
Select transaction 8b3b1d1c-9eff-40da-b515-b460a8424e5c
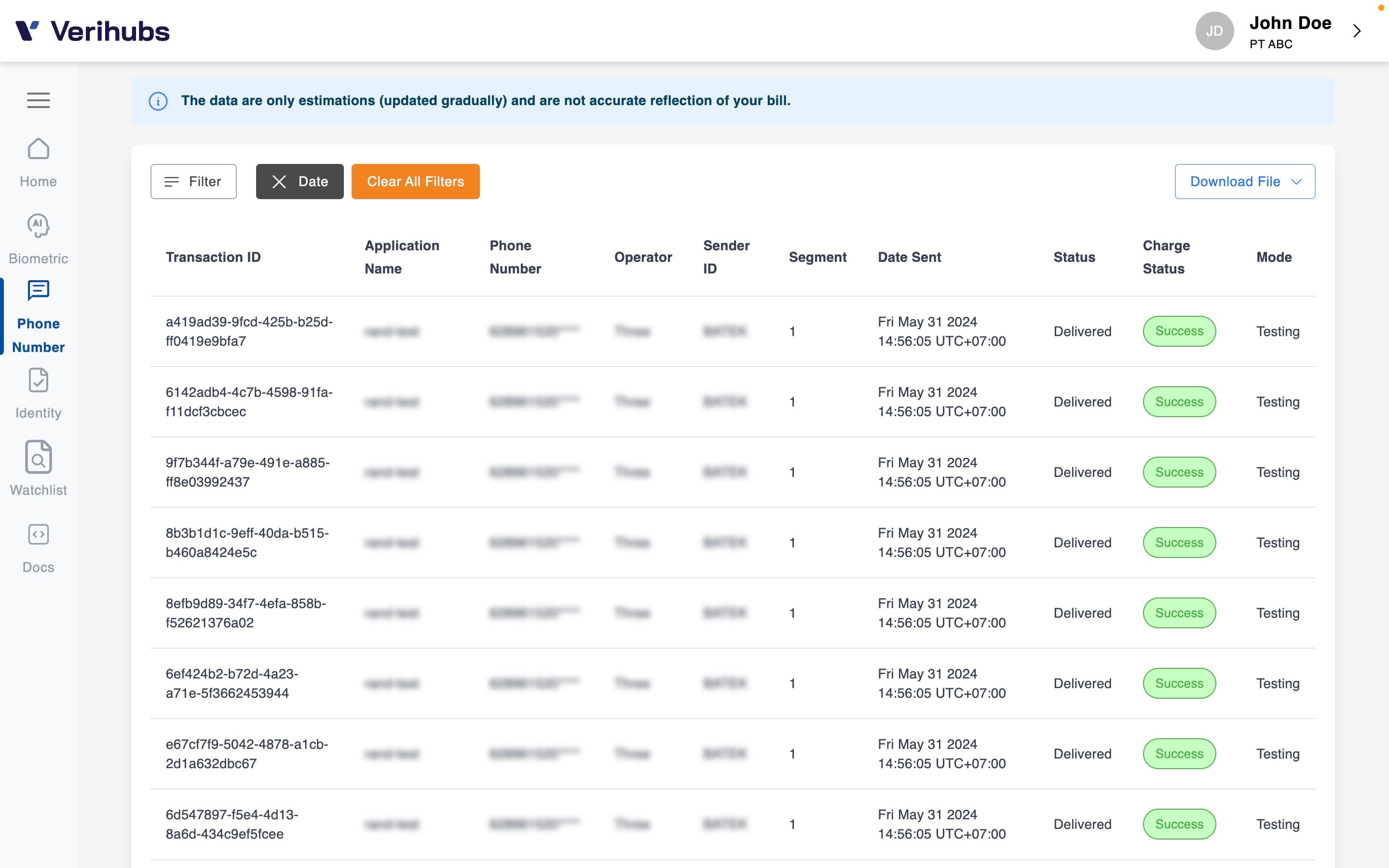click(x=247, y=542)
